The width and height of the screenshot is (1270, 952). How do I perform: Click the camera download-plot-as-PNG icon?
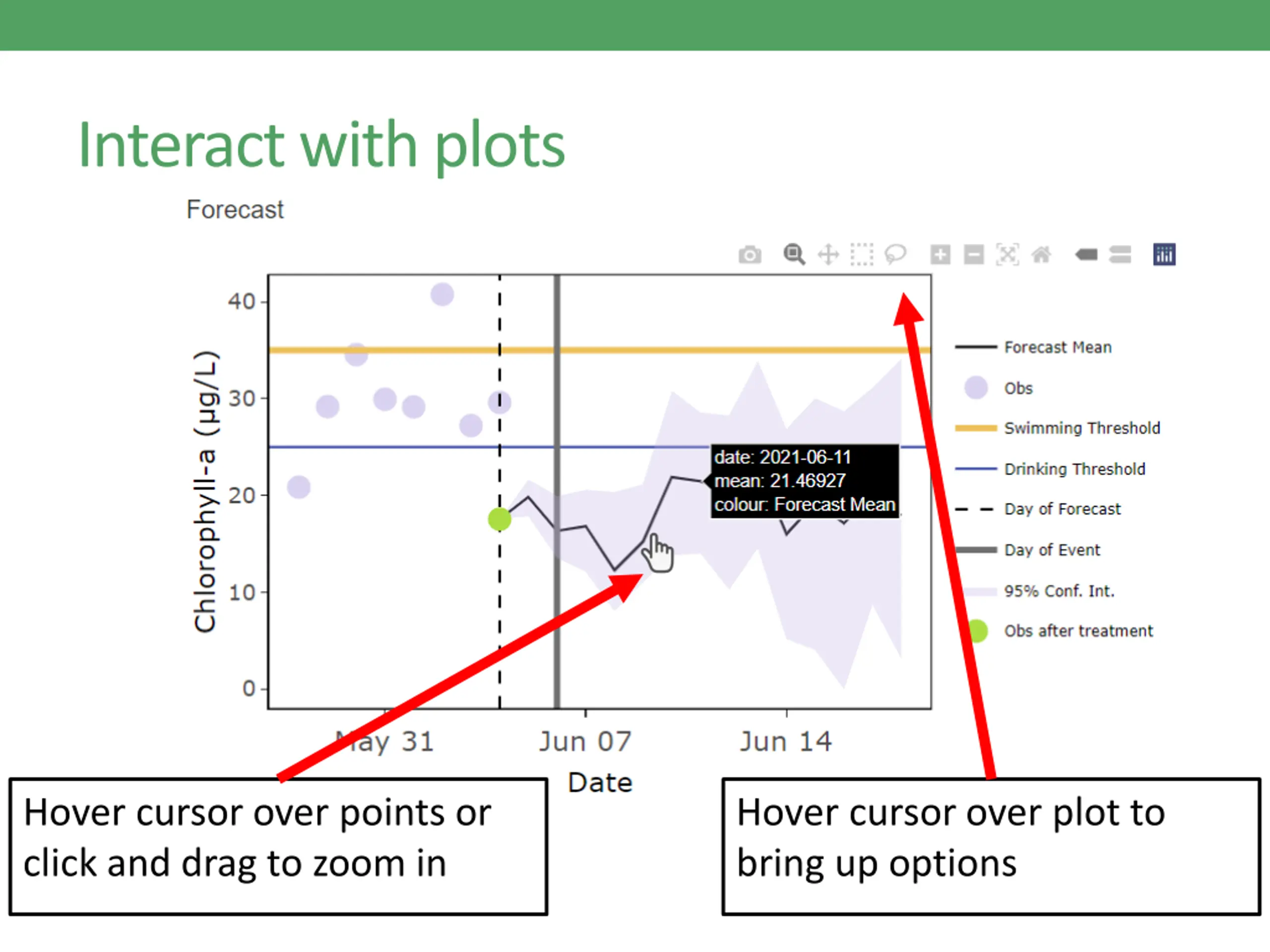pos(750,254)
